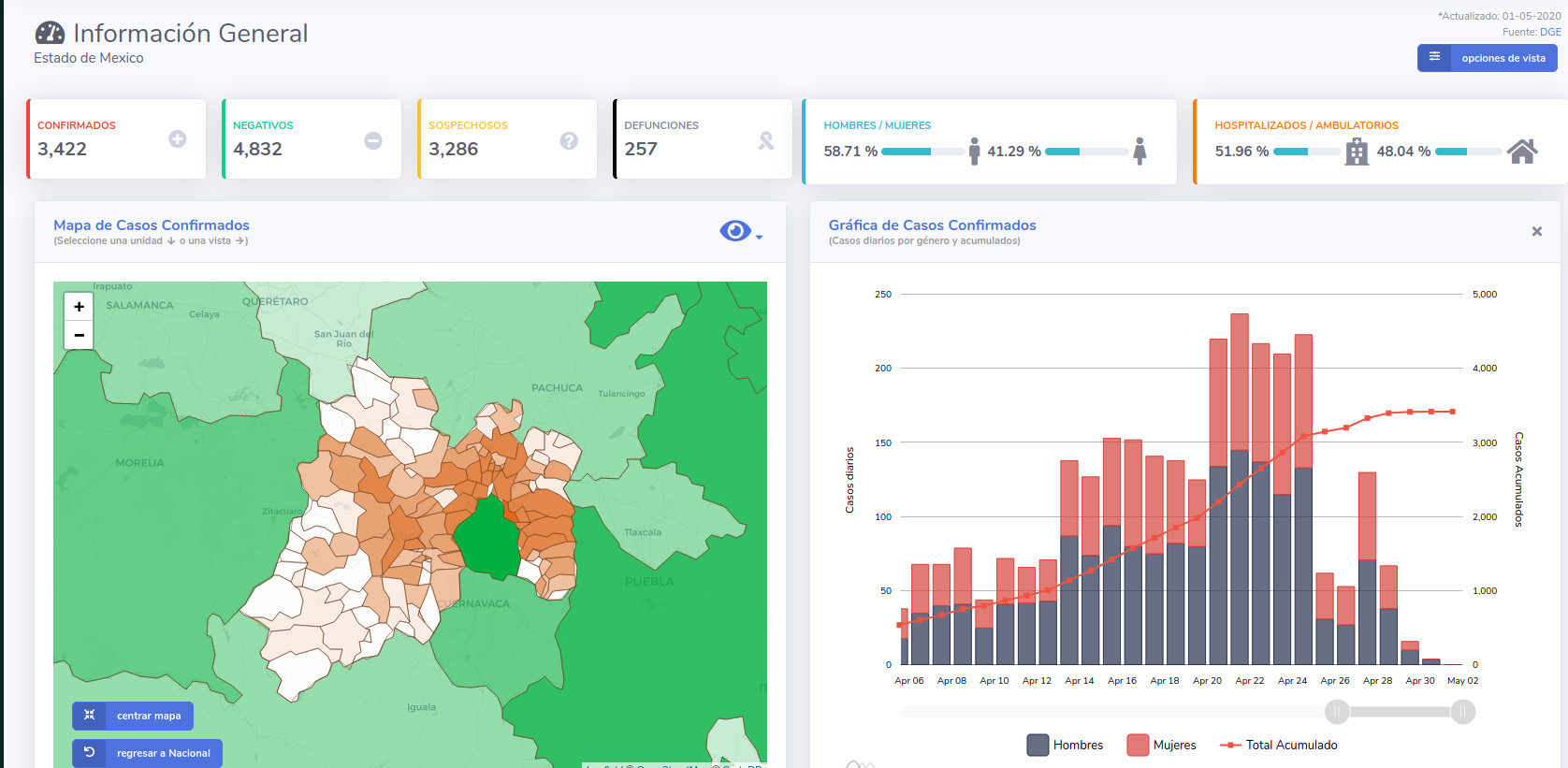Click the dashboard gauge icon beside Información General
The image size is (1568, 768).
pyautogui.click(x=50, y=34)
